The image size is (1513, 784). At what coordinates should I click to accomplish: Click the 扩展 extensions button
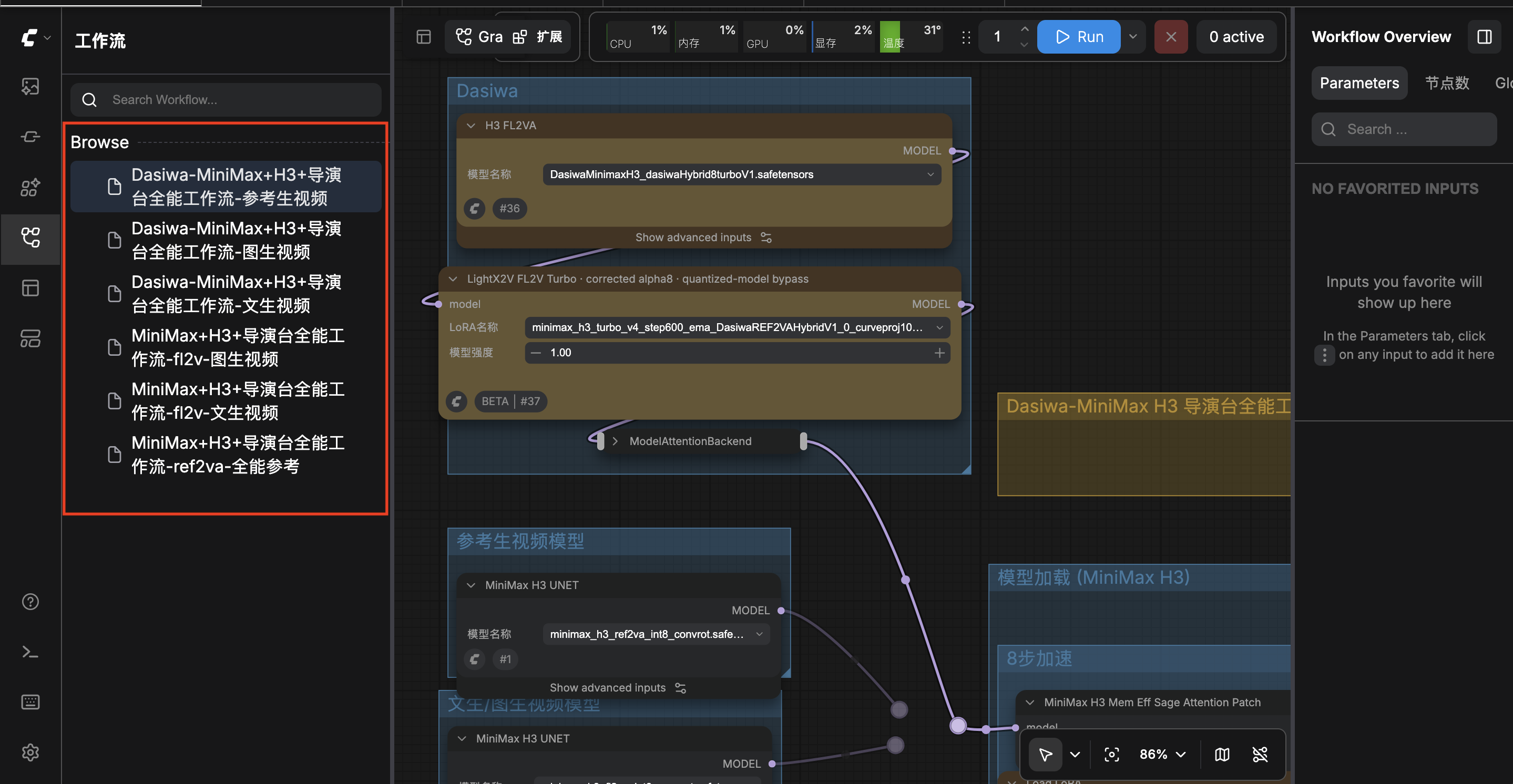538,37
